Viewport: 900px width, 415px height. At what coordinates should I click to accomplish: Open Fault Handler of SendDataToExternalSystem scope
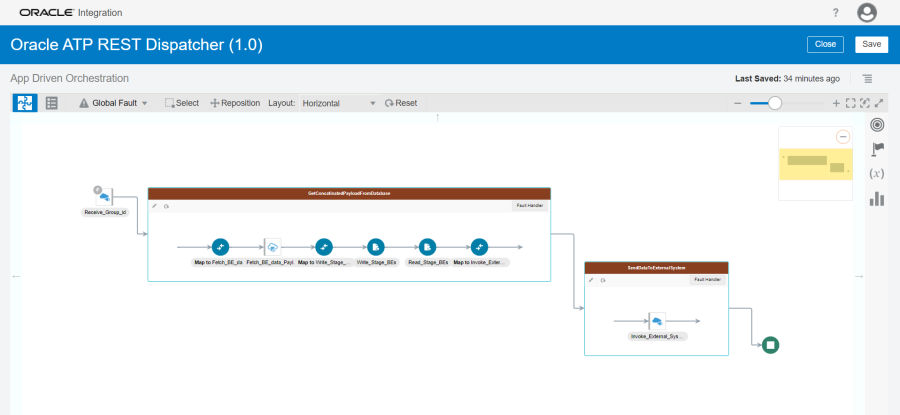point(707,280)
